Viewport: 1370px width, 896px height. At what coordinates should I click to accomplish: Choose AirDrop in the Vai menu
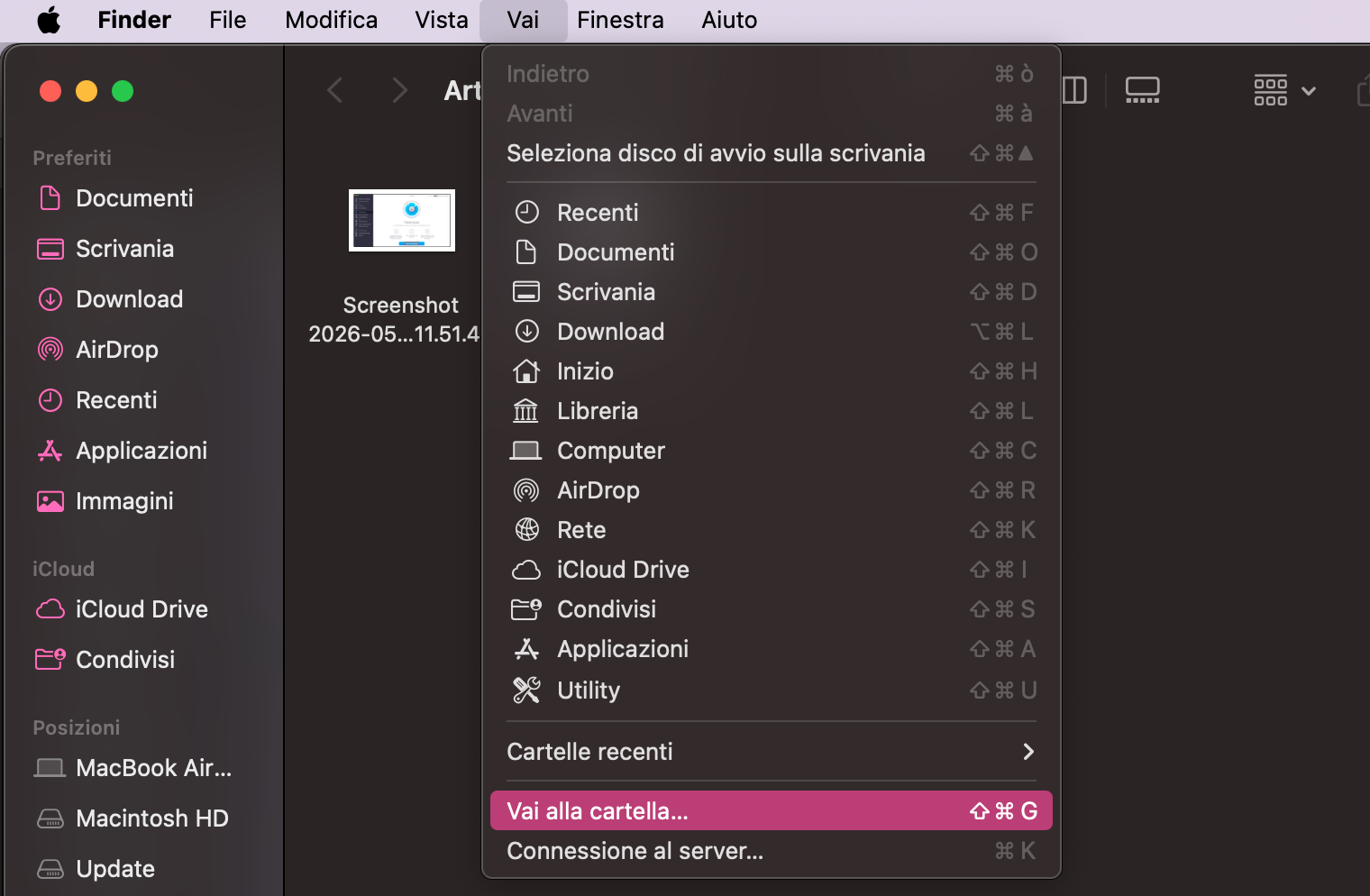pyautogui.click(x=772, y=490)
